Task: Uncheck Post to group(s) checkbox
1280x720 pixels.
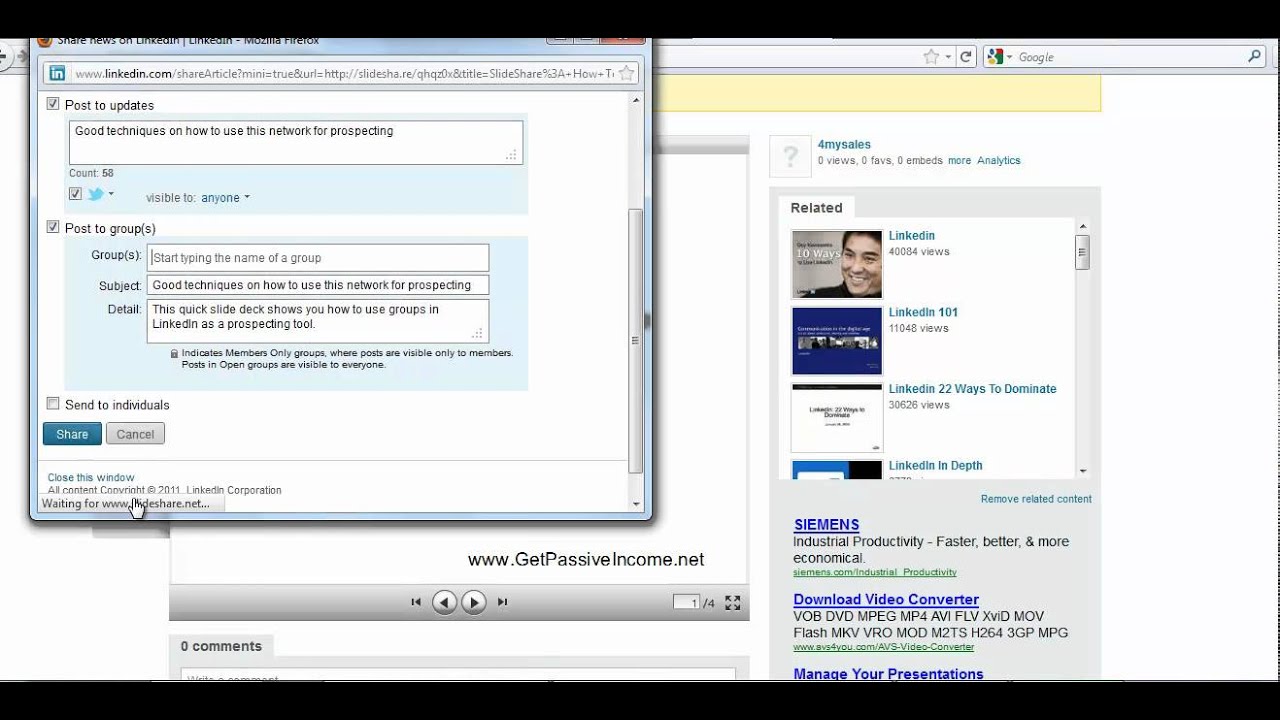Action: point(53,227)
